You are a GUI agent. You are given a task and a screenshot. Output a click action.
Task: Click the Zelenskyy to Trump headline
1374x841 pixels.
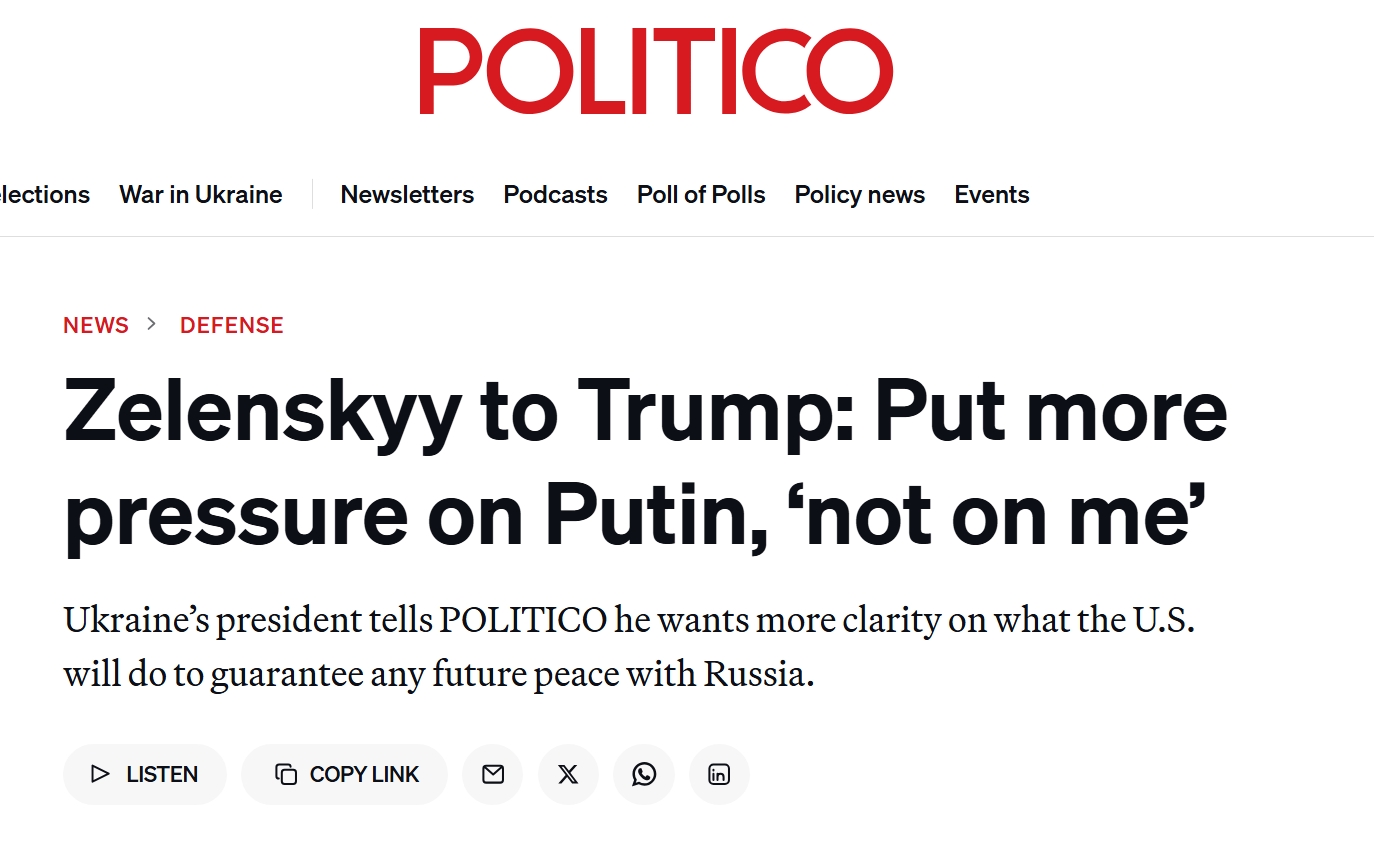coord(645,463)
